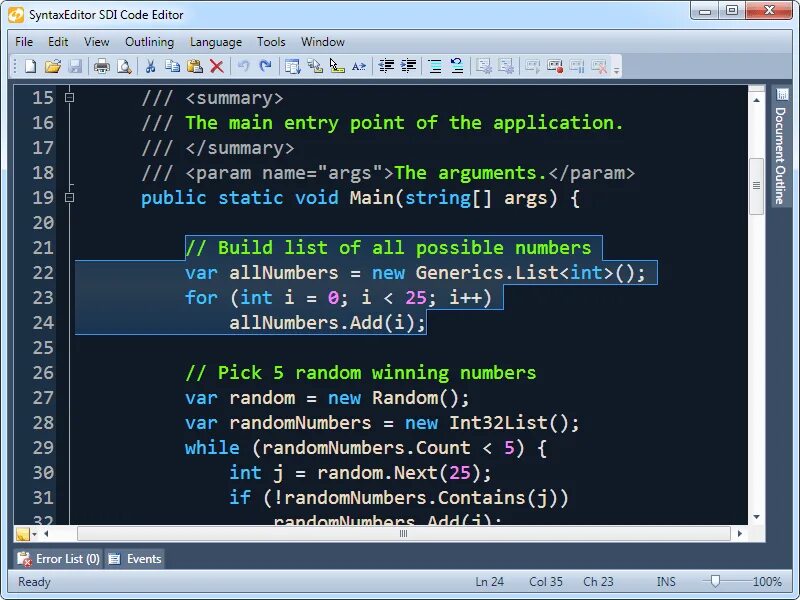This screenshot has width=800, height=600.
Task: Click 'Int32List' on line 28
Action: 498,422
